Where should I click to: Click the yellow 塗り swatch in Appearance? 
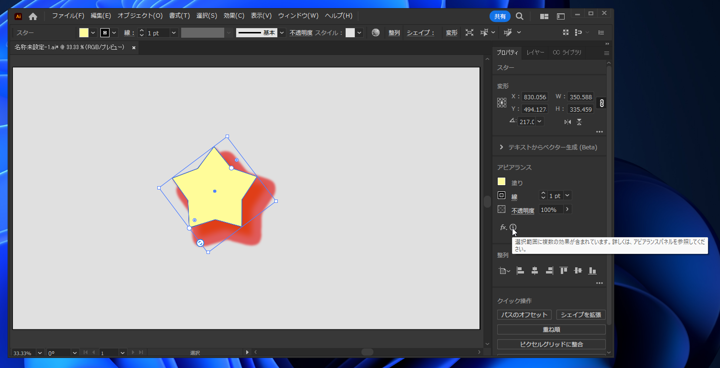pyautogui.click(x=501, y=181)
